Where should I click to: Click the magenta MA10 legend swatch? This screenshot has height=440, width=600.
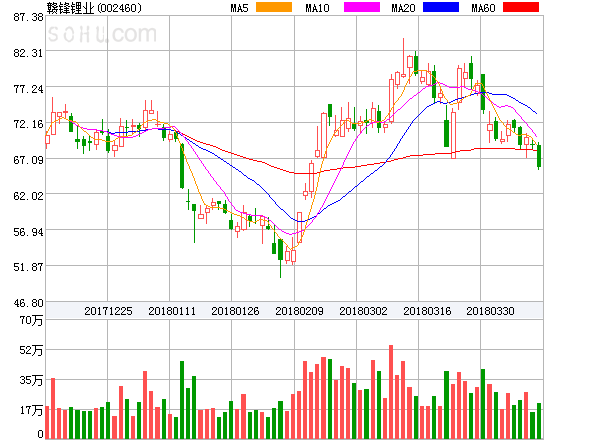coord(362,7)
